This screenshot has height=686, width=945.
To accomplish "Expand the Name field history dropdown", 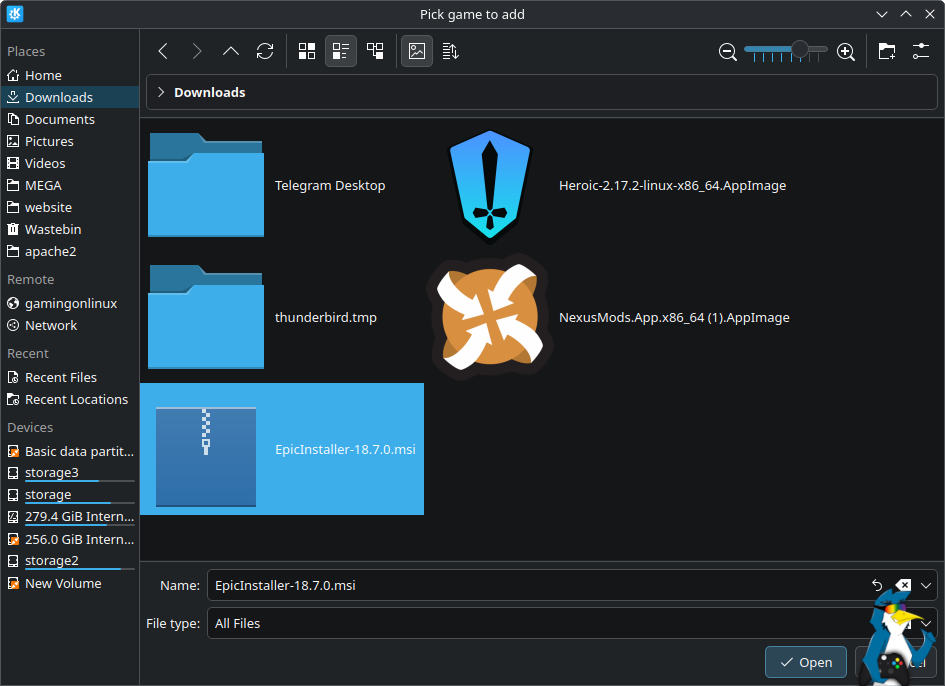I will [927, 585].
